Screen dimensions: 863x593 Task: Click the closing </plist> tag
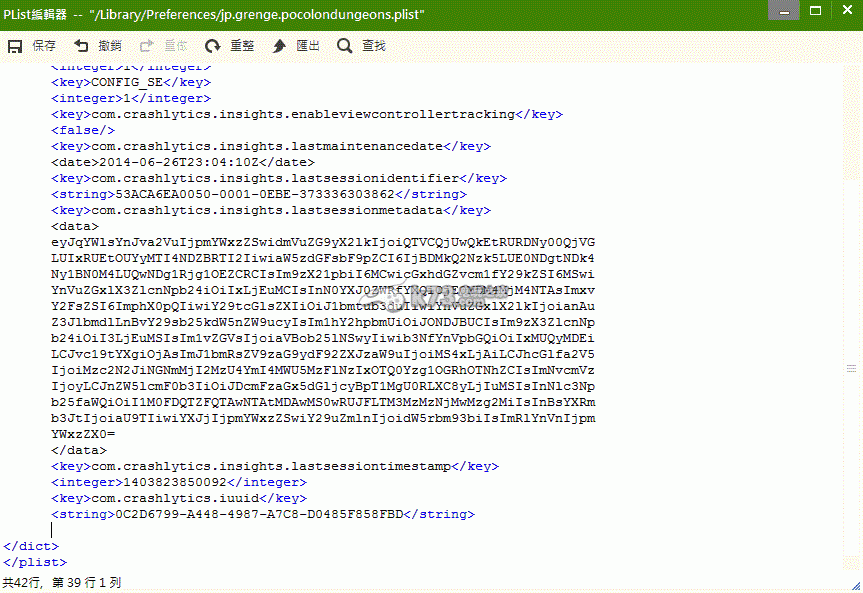tap(35, 562)
